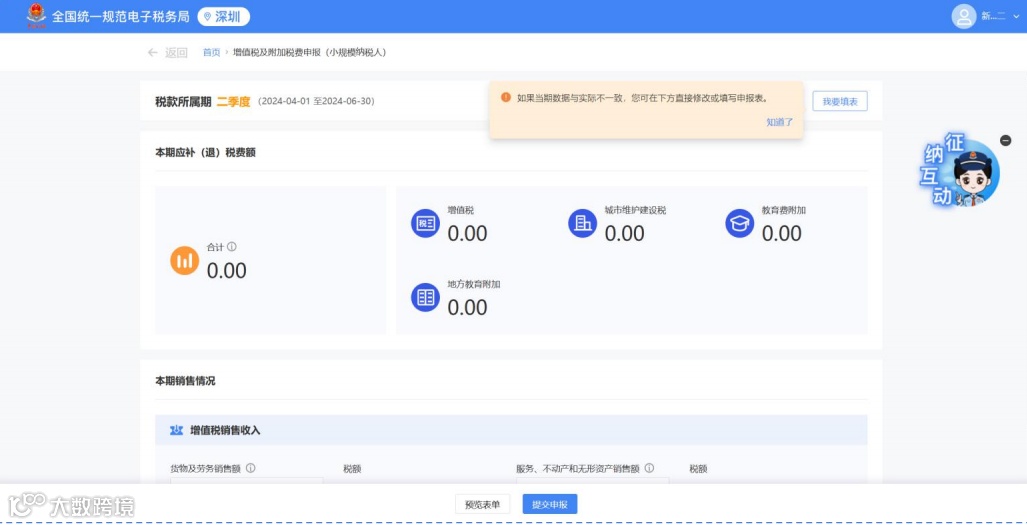Image resolution: width=1027 pixels, height=525 pixels.
Task: Click the 预览表单 button
Action: (482, 504)
